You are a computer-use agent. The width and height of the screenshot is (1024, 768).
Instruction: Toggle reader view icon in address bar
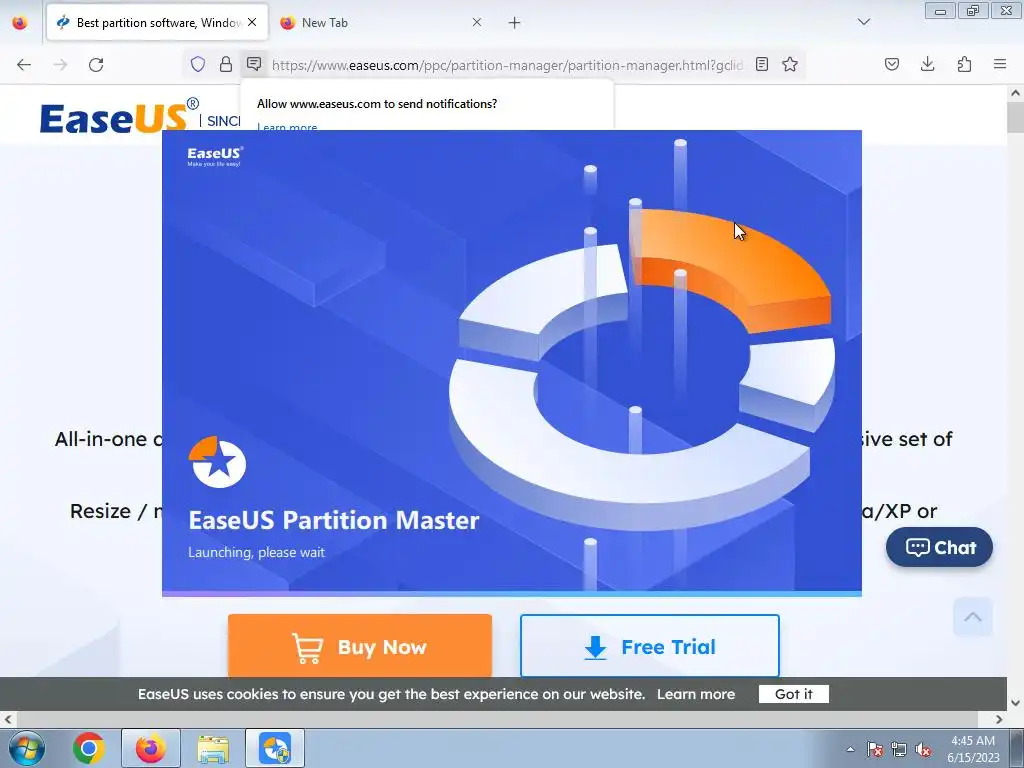[x=761, y=64]
